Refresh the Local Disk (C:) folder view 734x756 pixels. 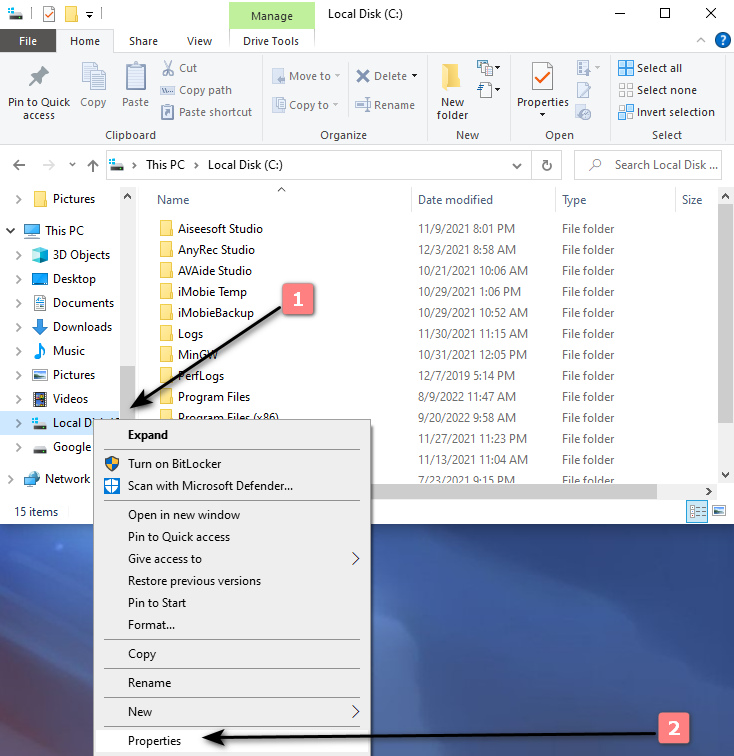point(546,165)
